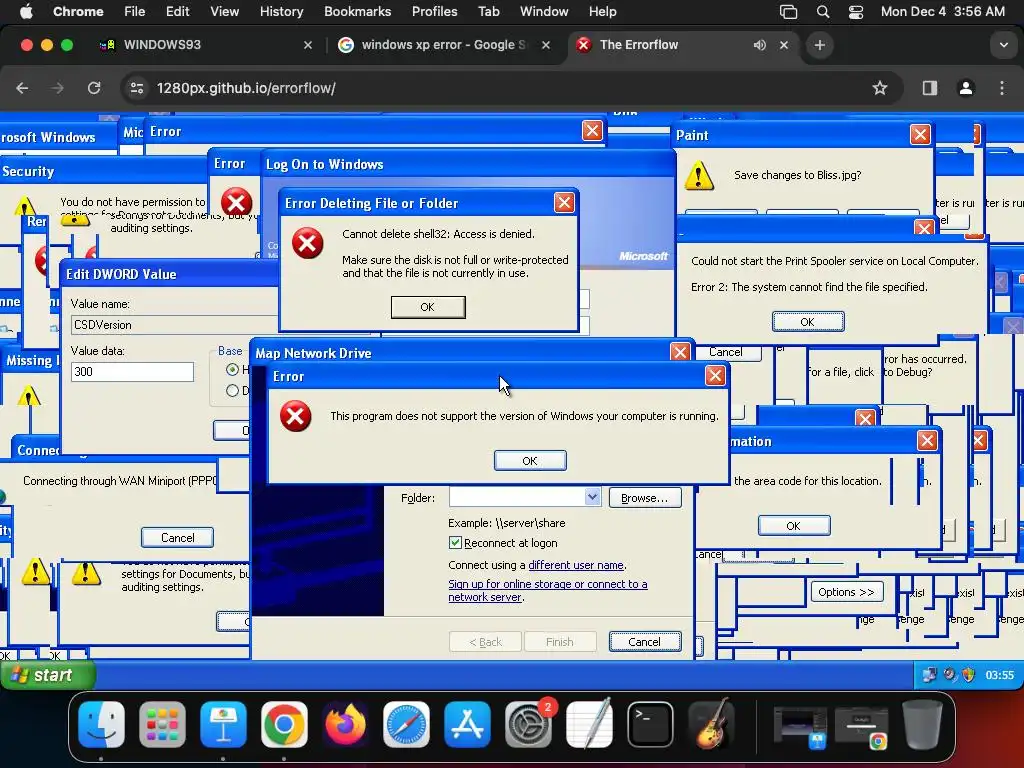Click Options >> button
Image resolution: width=1024 pixels, height=768 pixels.
846,592
